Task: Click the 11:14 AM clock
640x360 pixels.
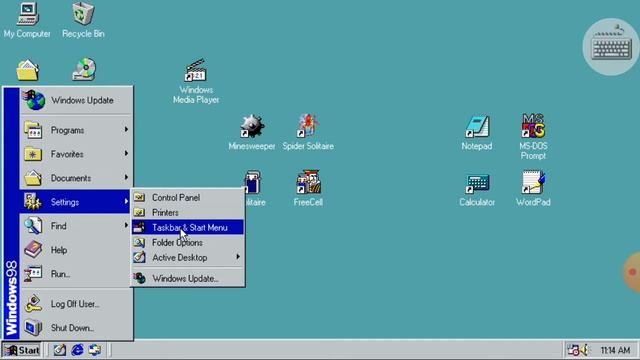Action: point(615,350)
